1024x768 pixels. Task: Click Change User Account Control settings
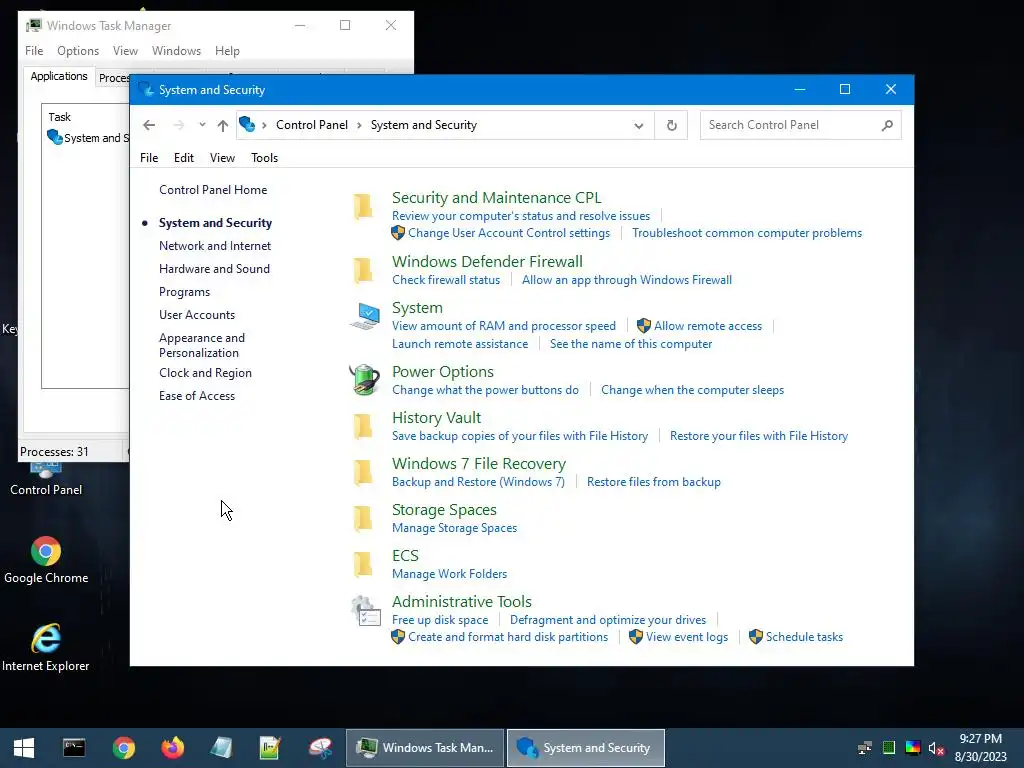[509, 233]
